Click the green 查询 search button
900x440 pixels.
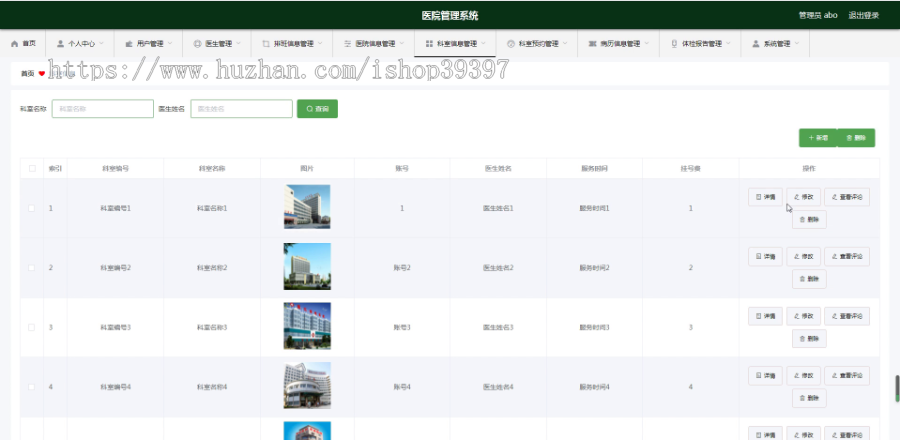(x=317, y=108)
